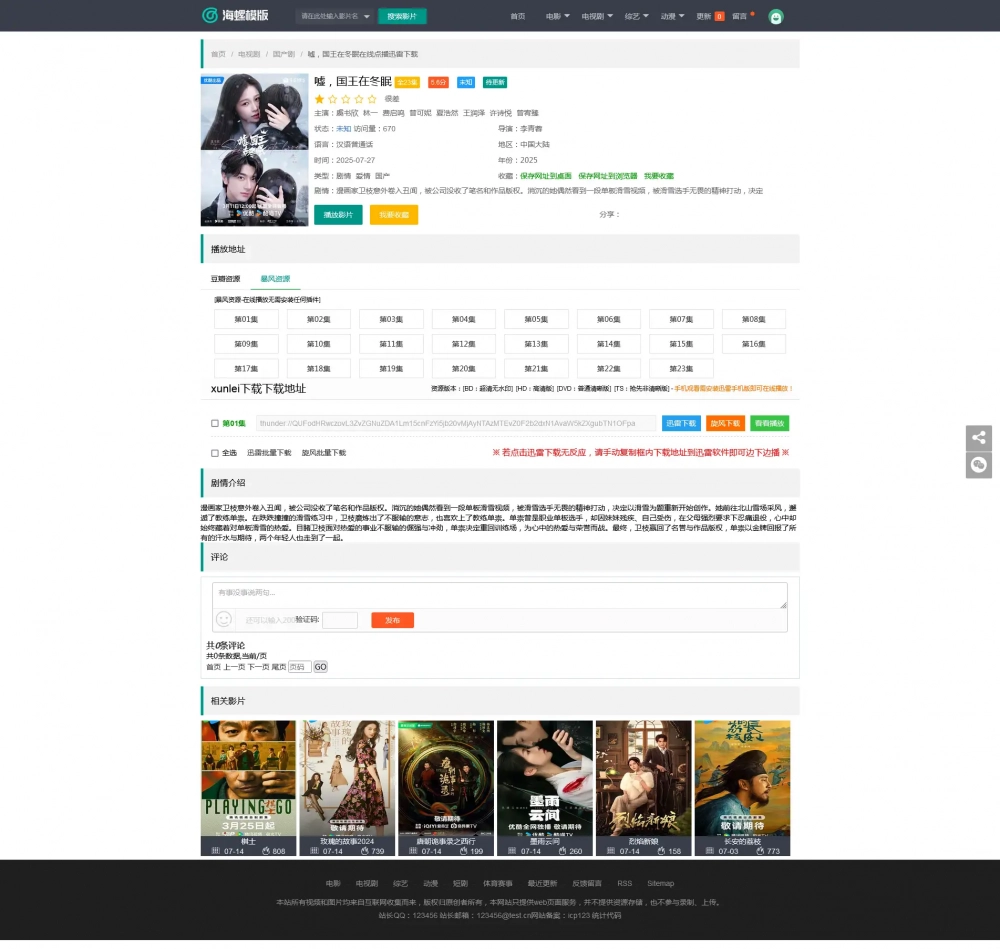This screenshot has height=949, width=1000.
Task: Set rating with the first star
Action: click(x=320, y=99)
